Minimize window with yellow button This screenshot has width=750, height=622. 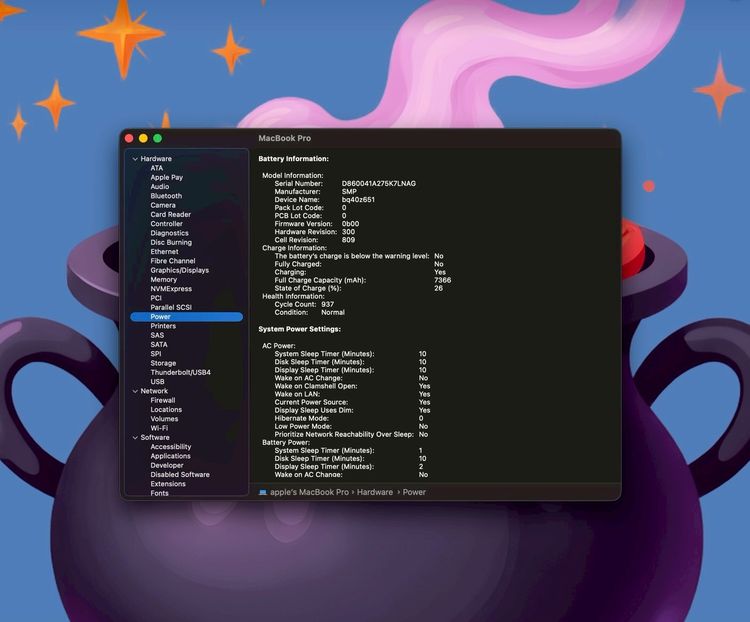[143, 138]
